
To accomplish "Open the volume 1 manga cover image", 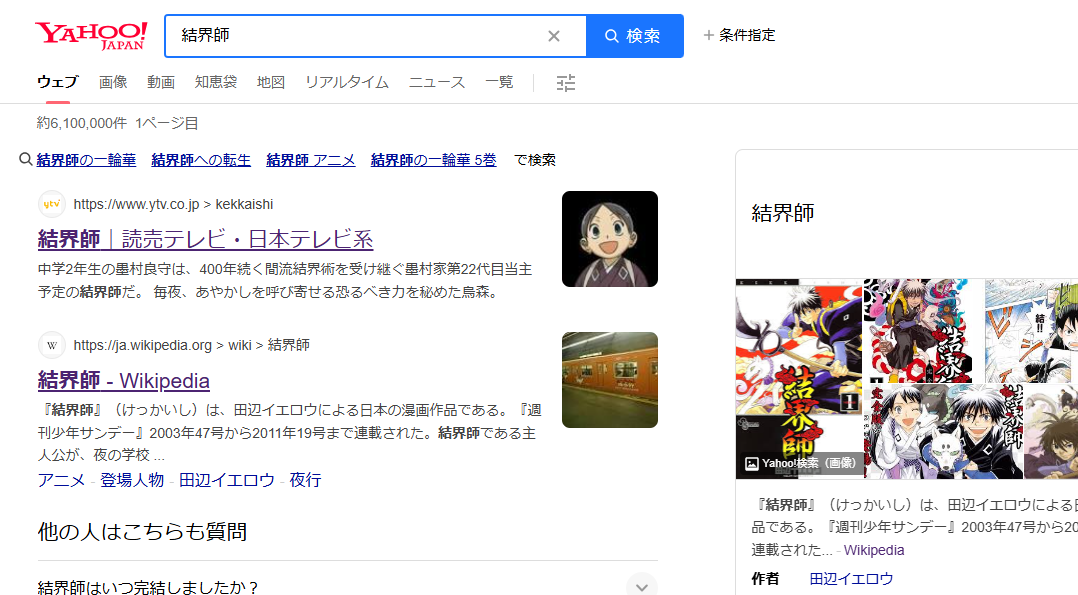I will point(799,378).
